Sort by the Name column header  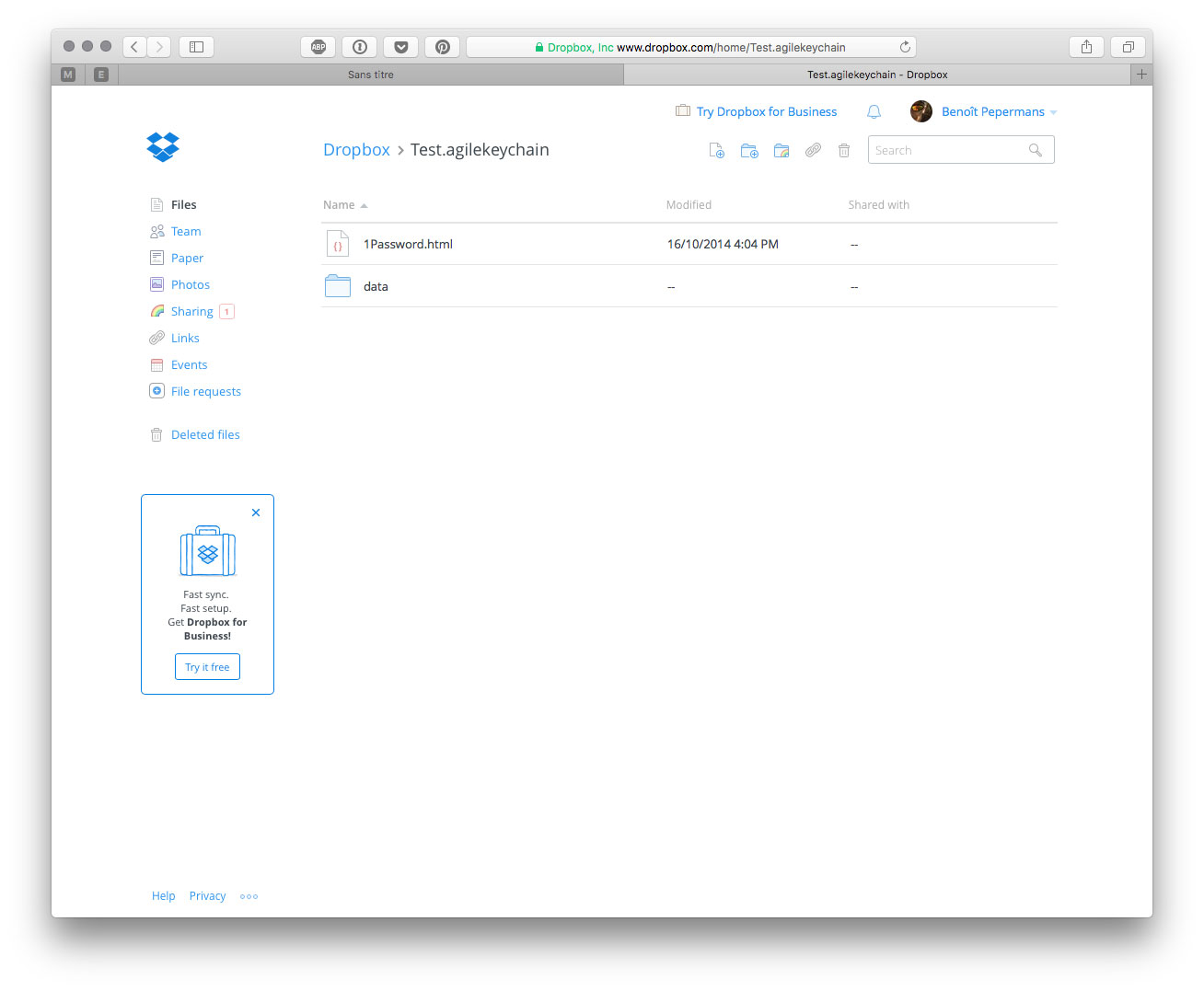[345, 205]
